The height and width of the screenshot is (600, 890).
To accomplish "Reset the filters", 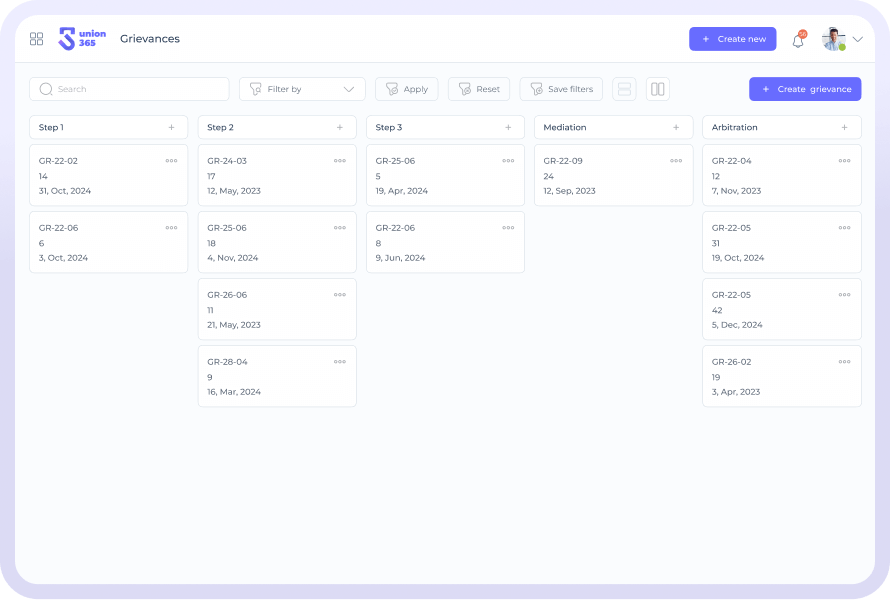I will [479, 89].
